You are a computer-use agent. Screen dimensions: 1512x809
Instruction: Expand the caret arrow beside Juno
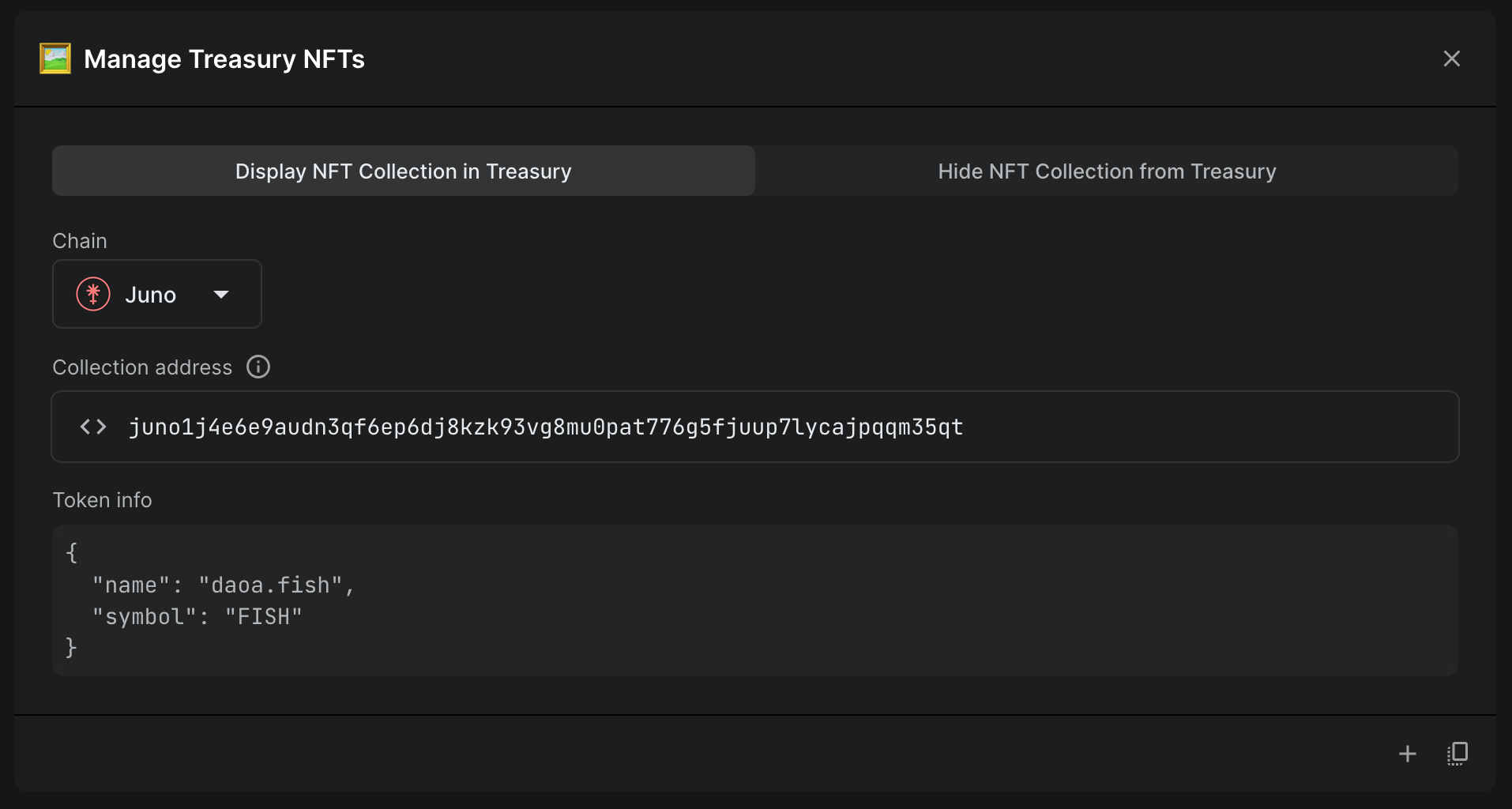(221, 295)
